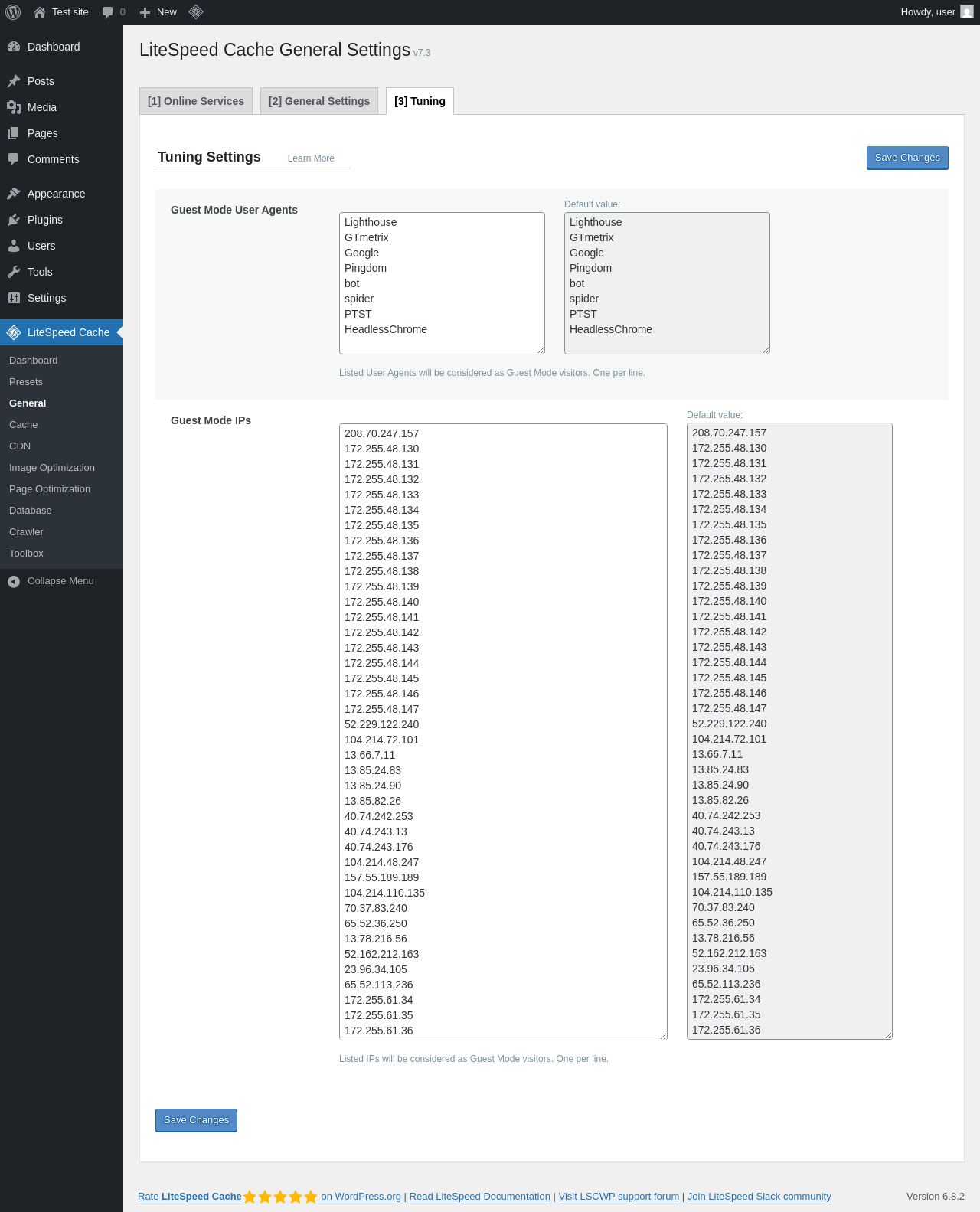Click inside the Guest Mode User Agents textarea
980x1212 pixels.
[x=442, y=283]
